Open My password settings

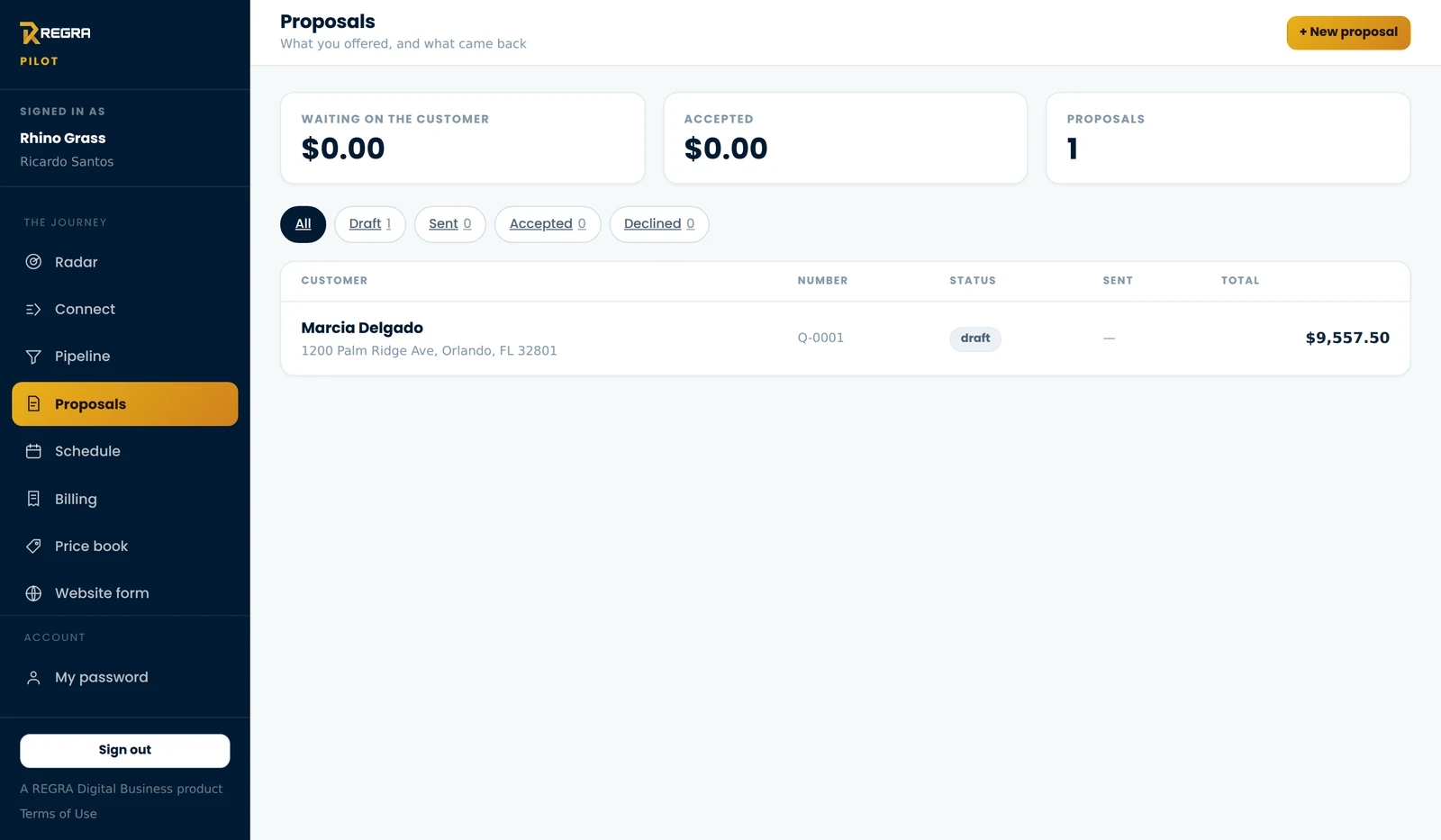click(x=125, y=677)
